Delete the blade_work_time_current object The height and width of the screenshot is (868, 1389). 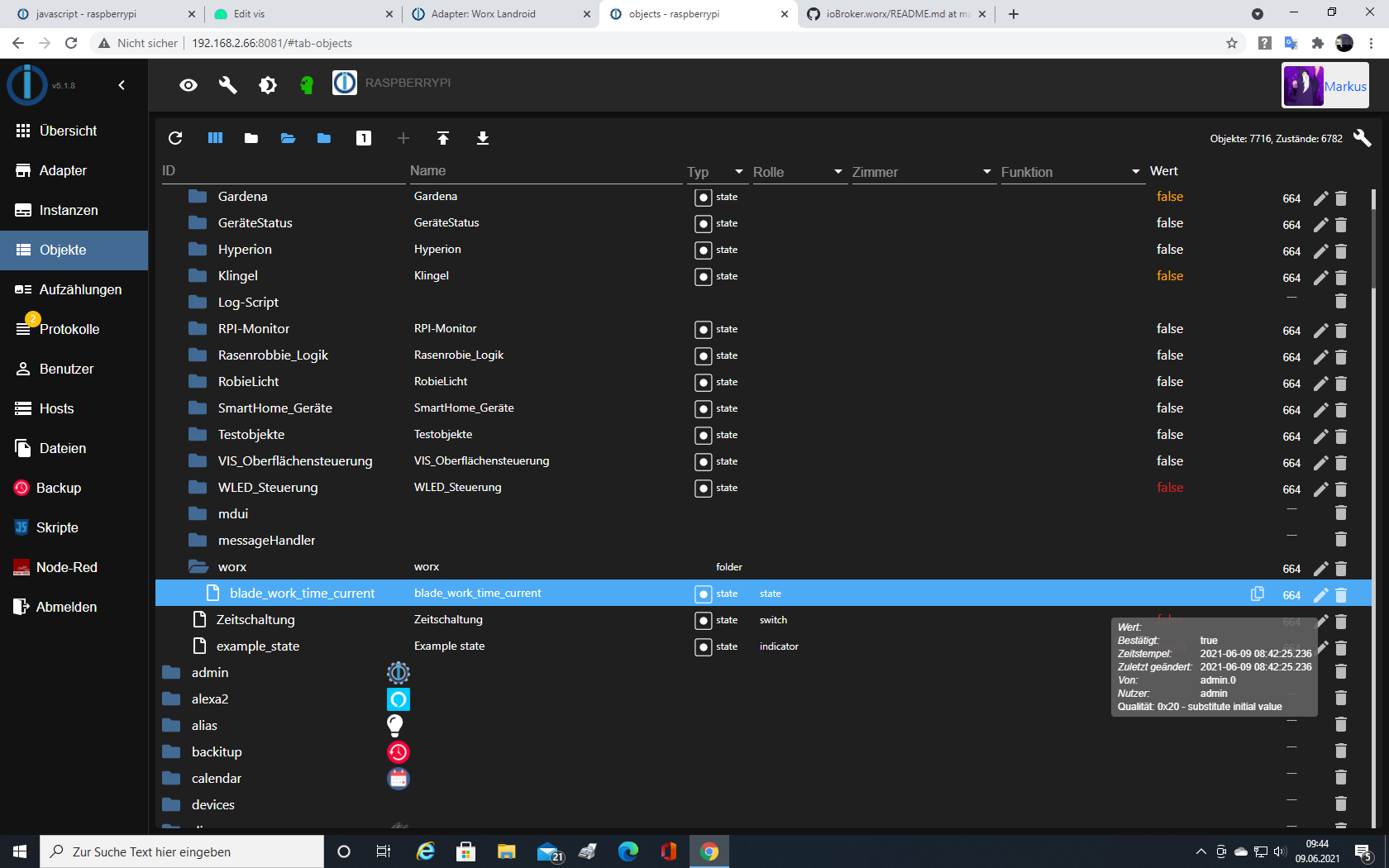point(1341,594)
